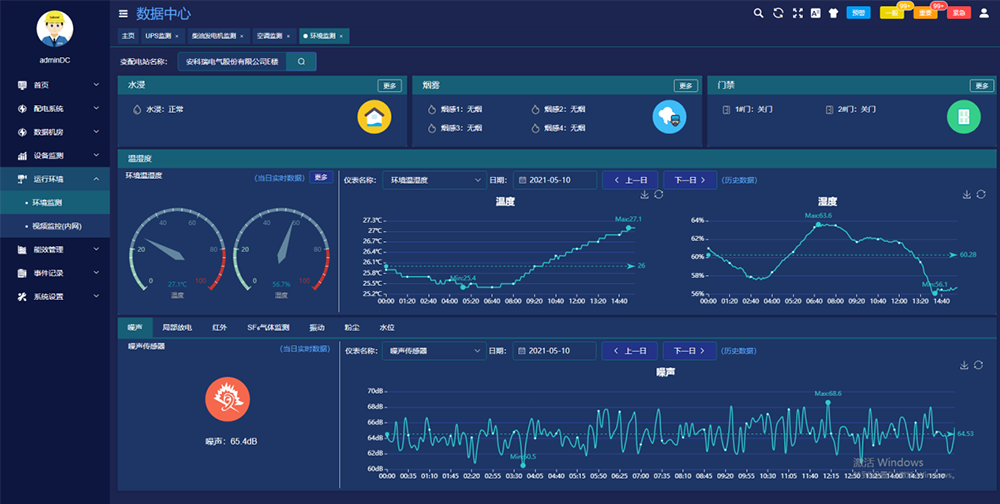Switch to the UPS监测 tab
Viewport: 1000px width, 504px height.
[x=158, y=35]
